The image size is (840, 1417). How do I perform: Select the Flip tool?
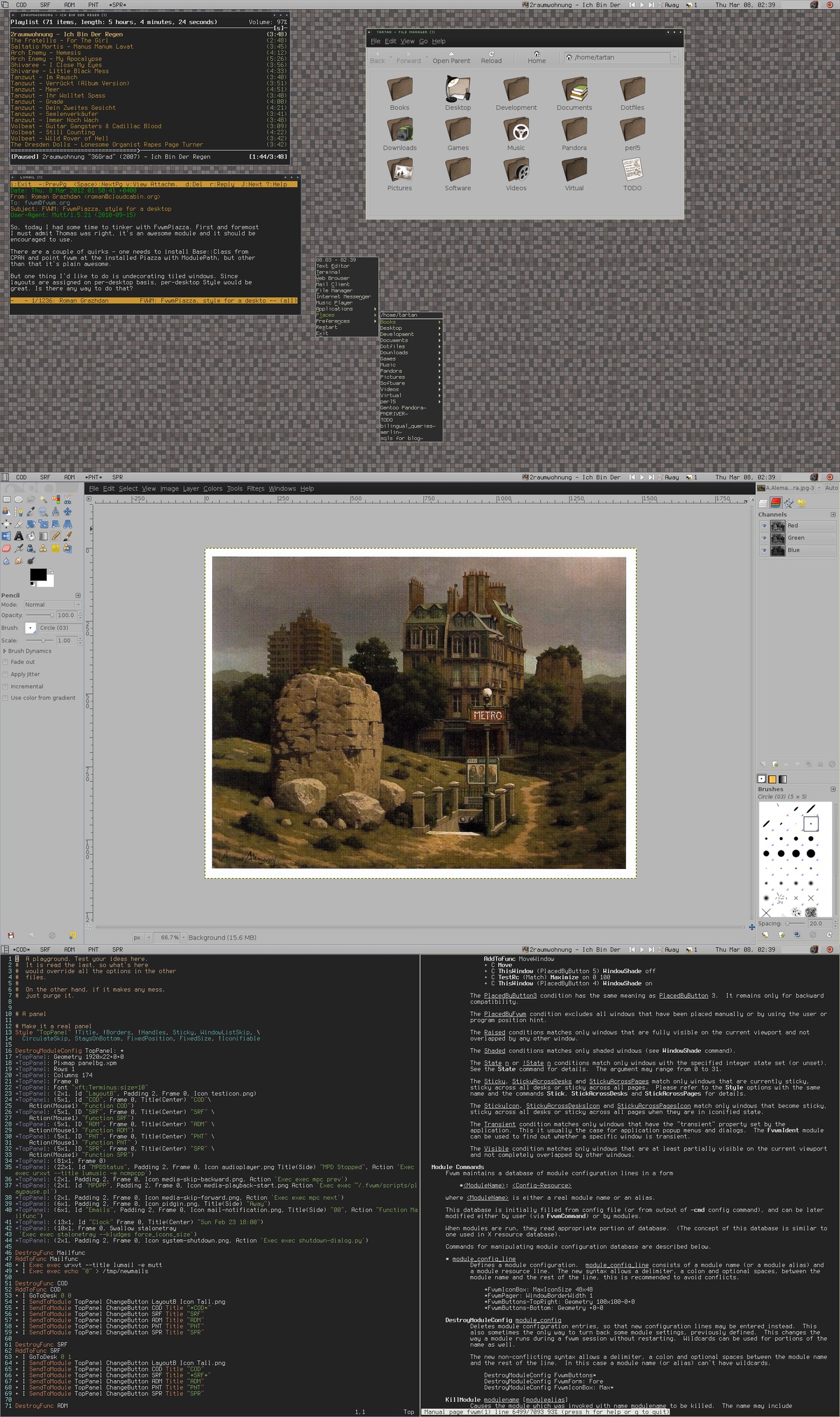click(x=6, y=536)
